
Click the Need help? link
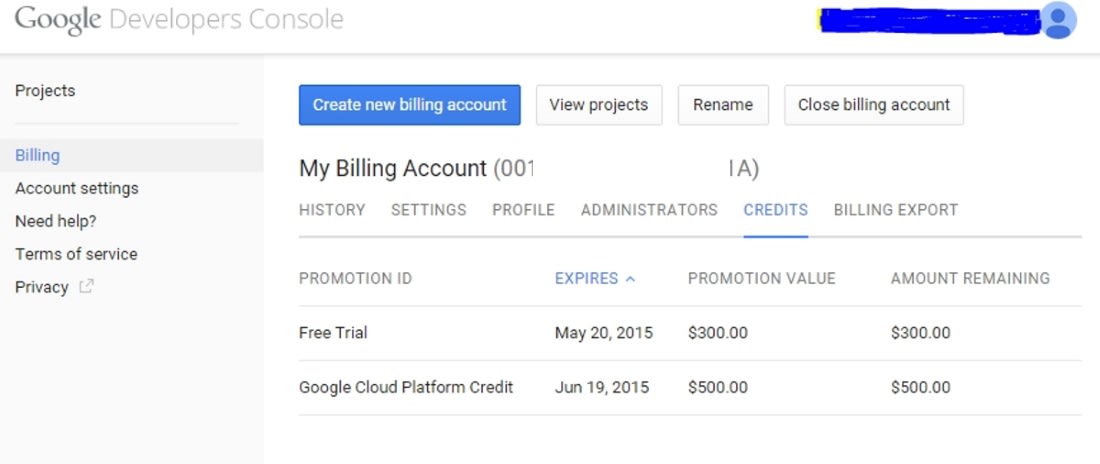pos(56,221)
